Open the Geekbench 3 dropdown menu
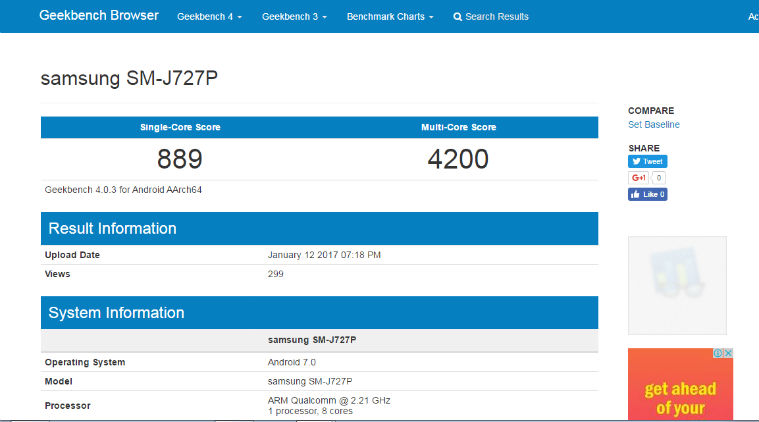 point(294,16)
